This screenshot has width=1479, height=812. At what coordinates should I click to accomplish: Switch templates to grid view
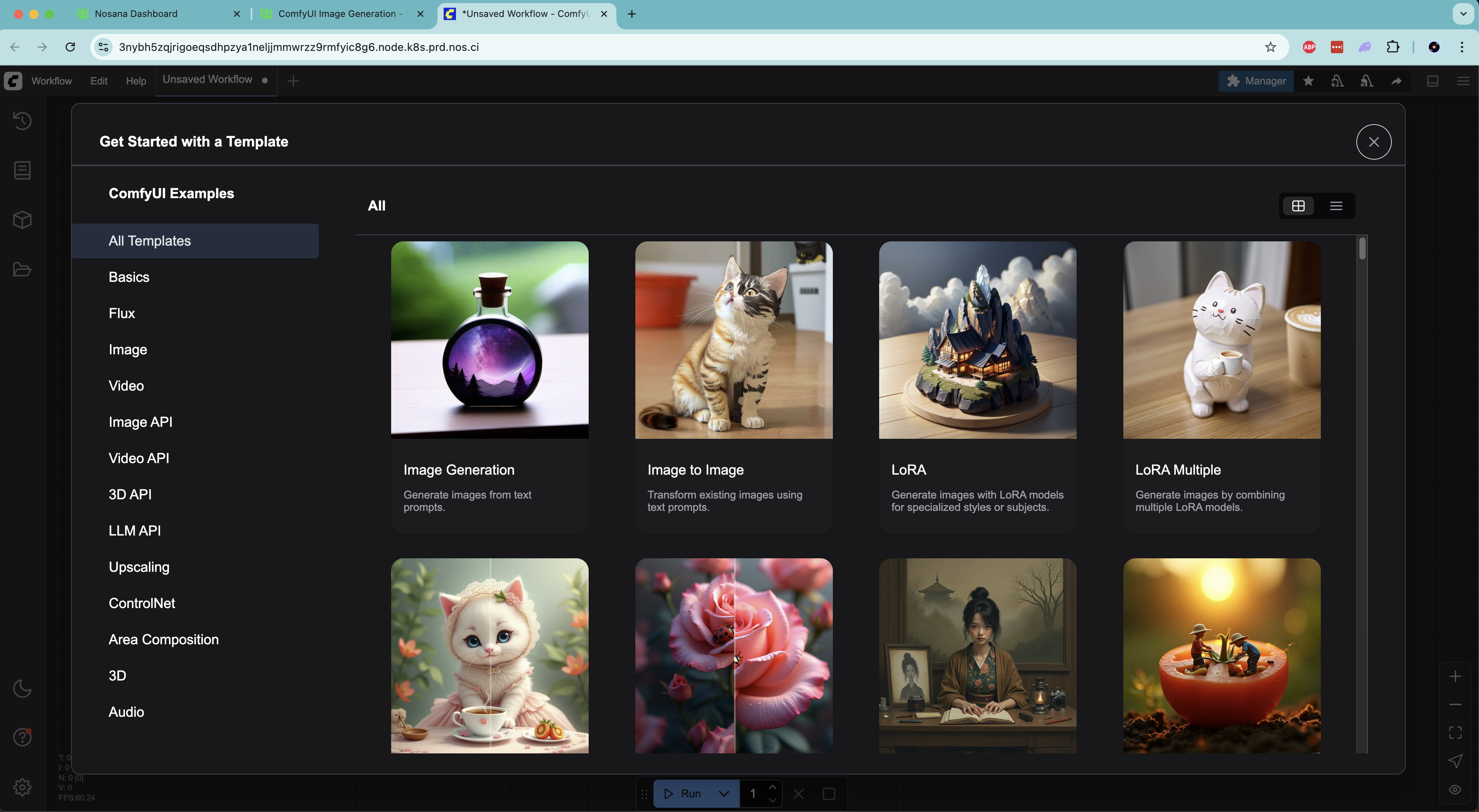pyautogui.click(x=1298, y=206)
